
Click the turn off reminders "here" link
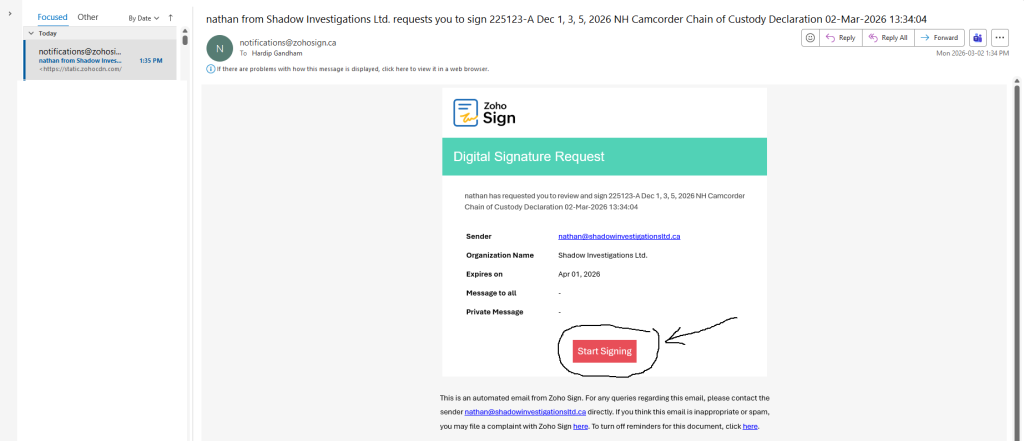(750, 426)
